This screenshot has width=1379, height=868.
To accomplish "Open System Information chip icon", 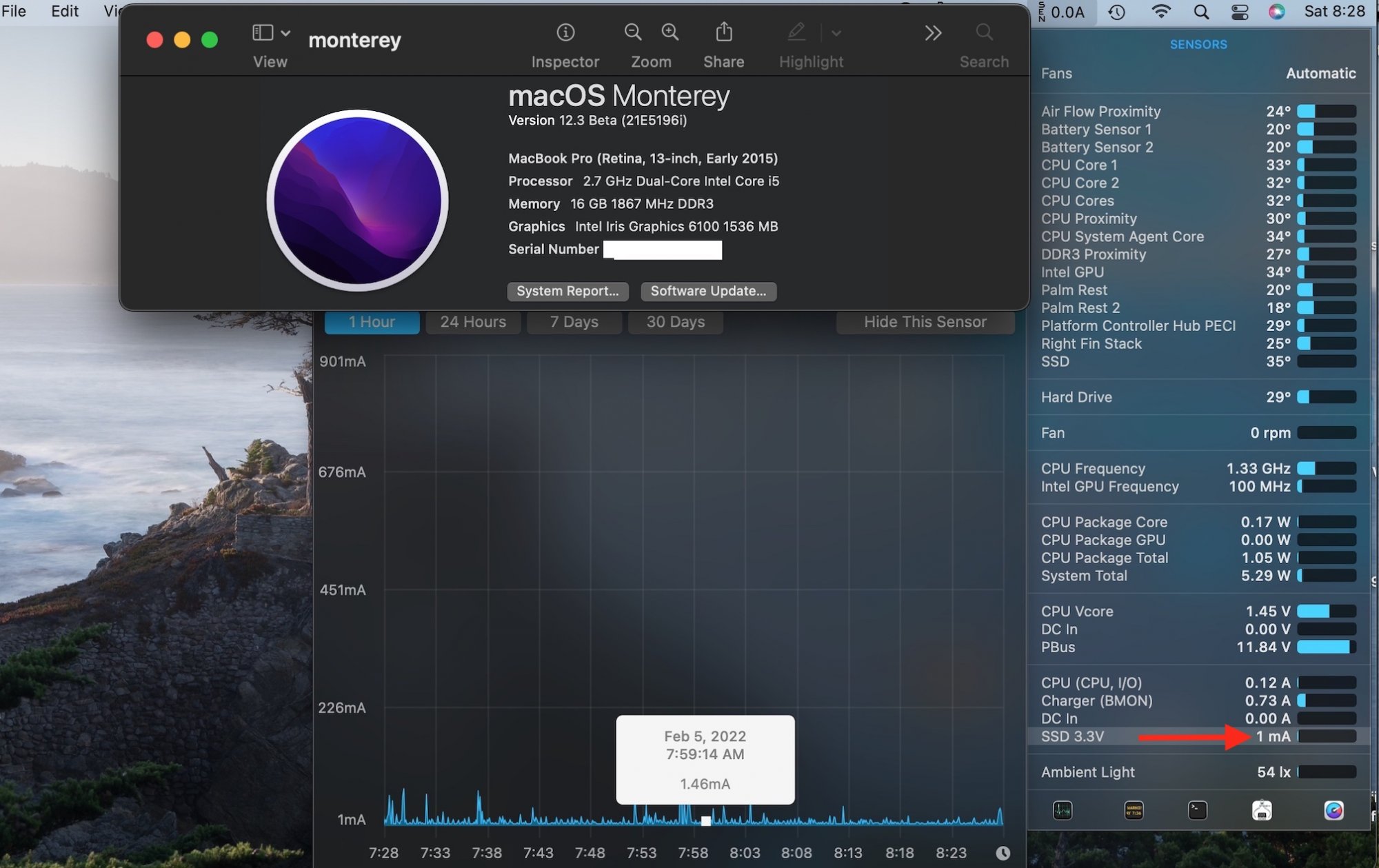I will click(x=1262, y=810).
